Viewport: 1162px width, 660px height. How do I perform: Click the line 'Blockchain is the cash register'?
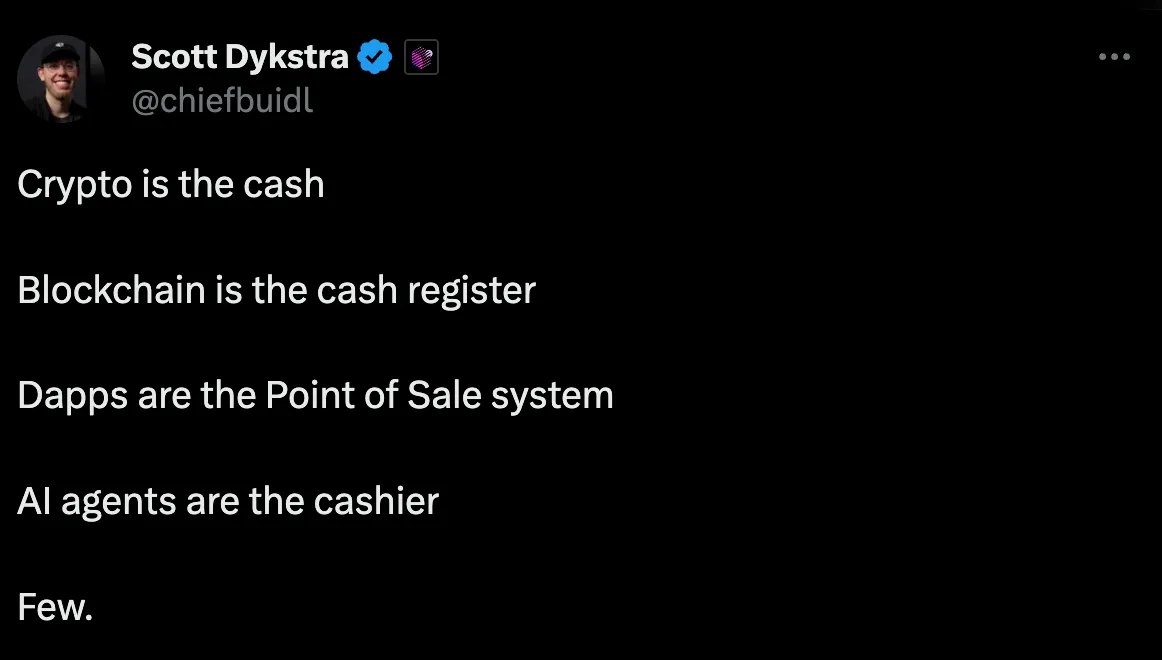coord(276,290)
